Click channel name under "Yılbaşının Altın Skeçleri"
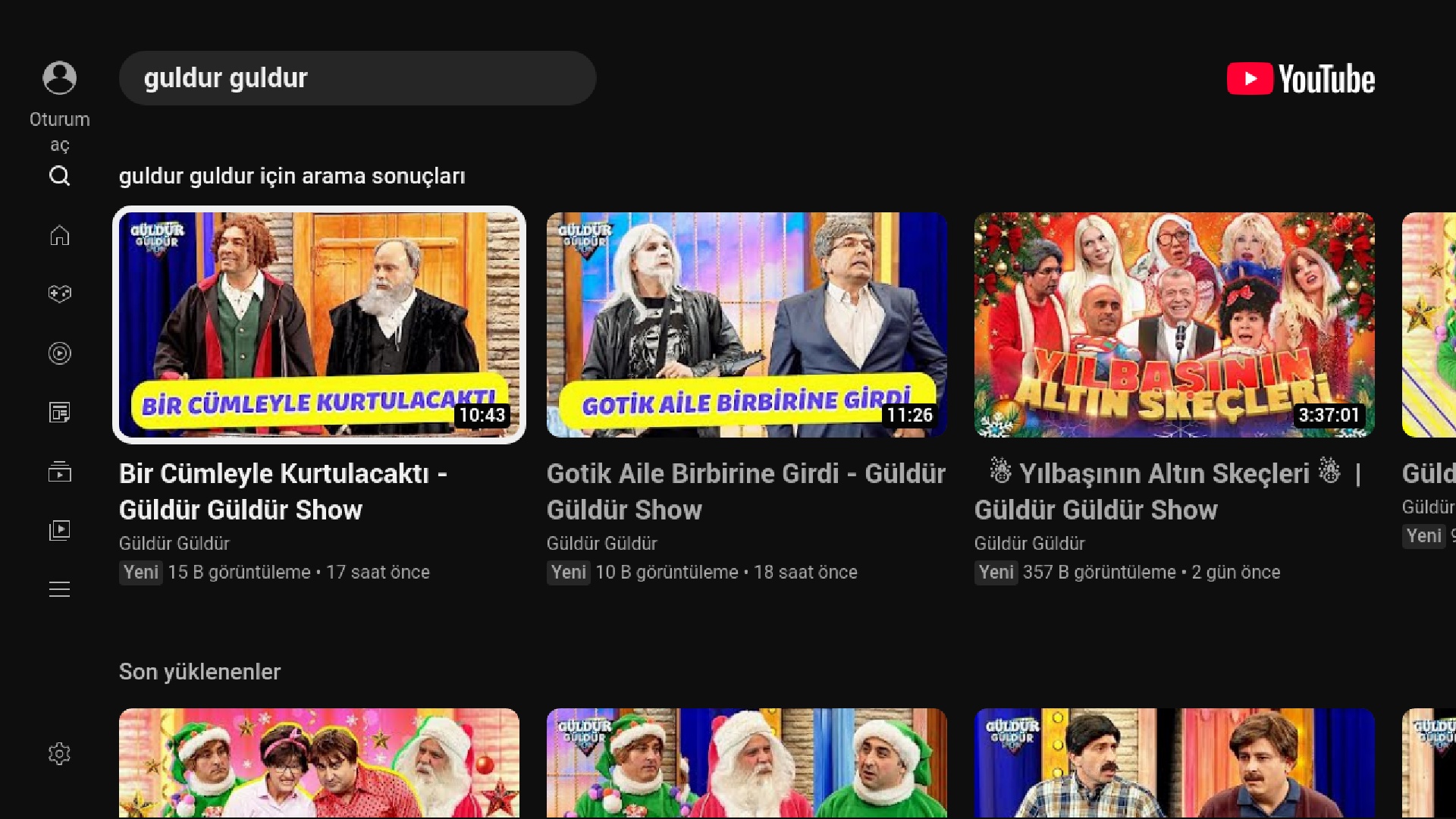 [1030, 544]
